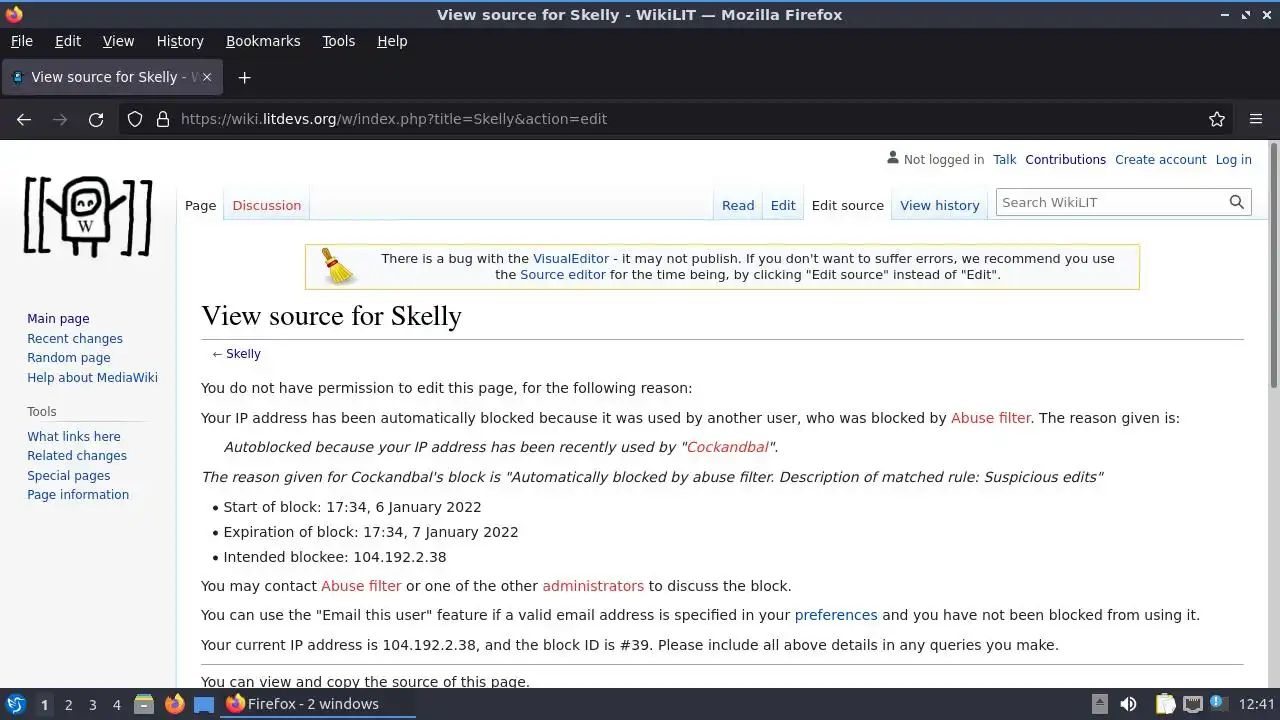Click the padlock site security icon
The width and height of the screenshot is (1280, 720).
coord(163,119)
